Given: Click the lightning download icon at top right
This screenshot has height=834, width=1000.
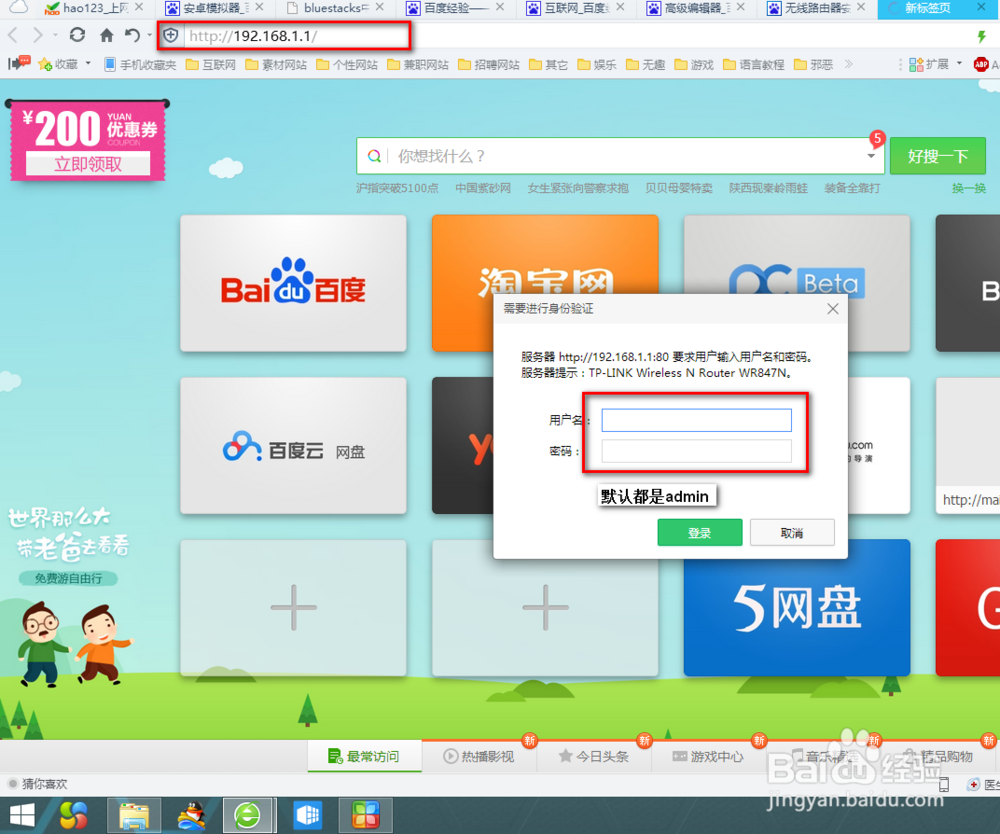Looking at the screenshot, I should (981, 37).
